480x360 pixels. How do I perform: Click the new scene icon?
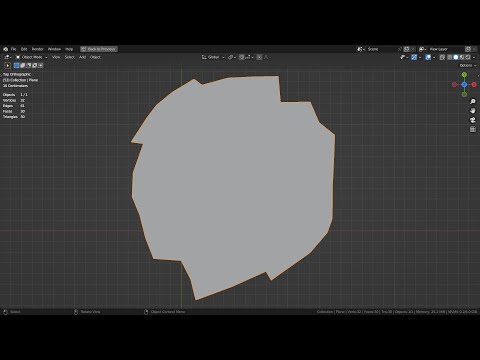click(x=407, y=49)
